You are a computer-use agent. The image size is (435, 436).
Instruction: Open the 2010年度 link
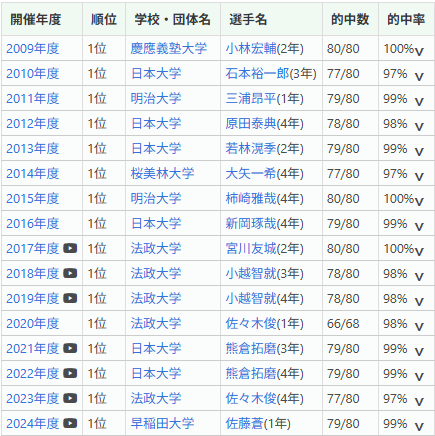33,74
